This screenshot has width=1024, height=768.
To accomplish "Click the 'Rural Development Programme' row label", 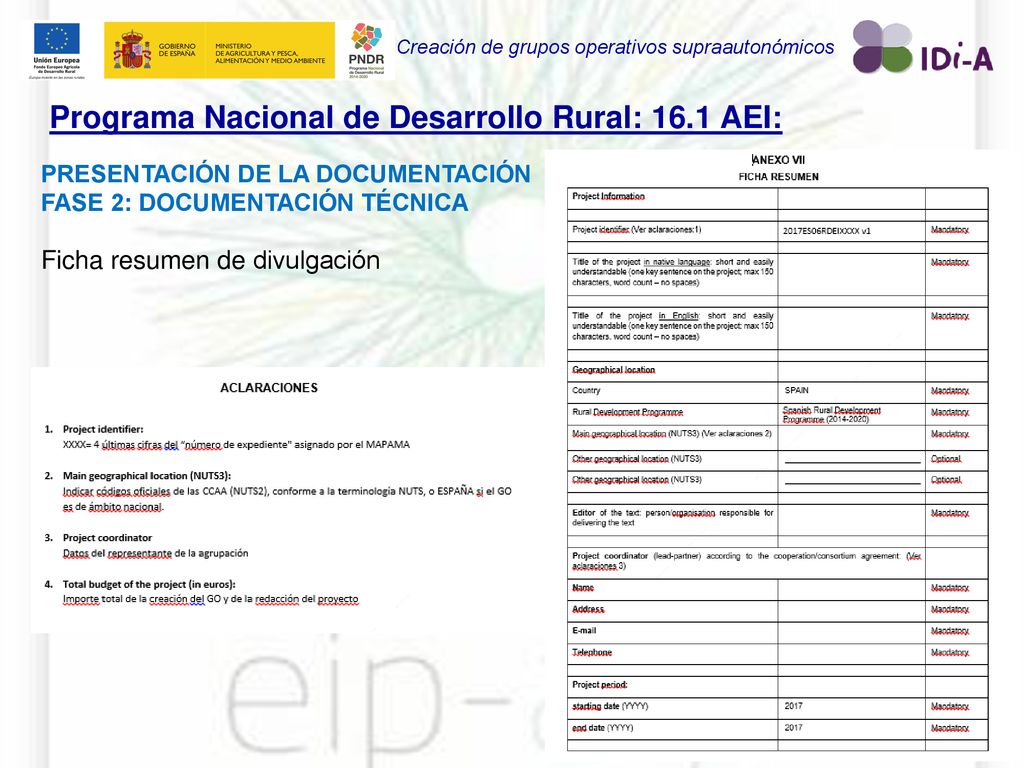I will [x=628, y=412].
